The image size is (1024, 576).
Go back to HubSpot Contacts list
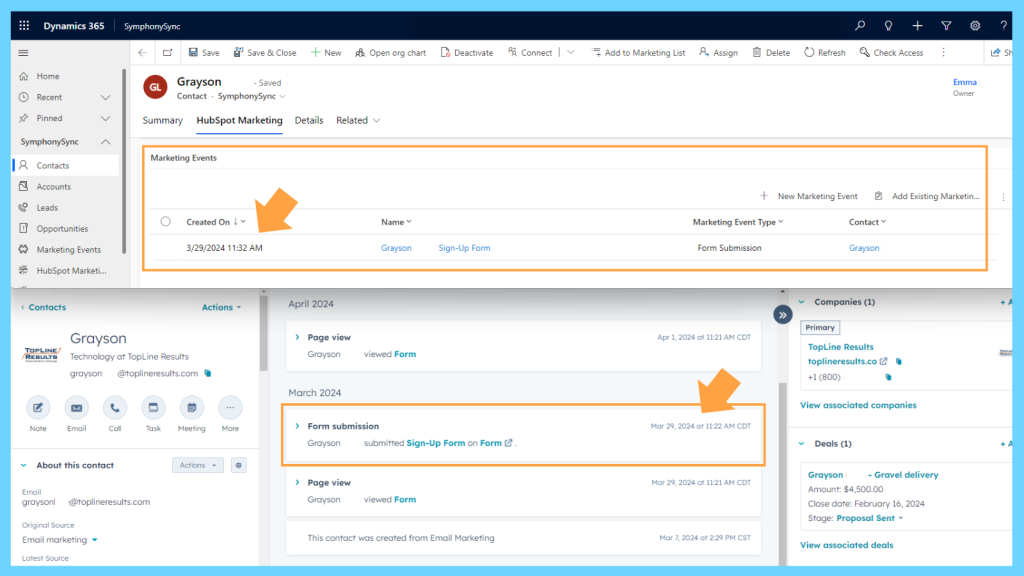tap(43, 307)
